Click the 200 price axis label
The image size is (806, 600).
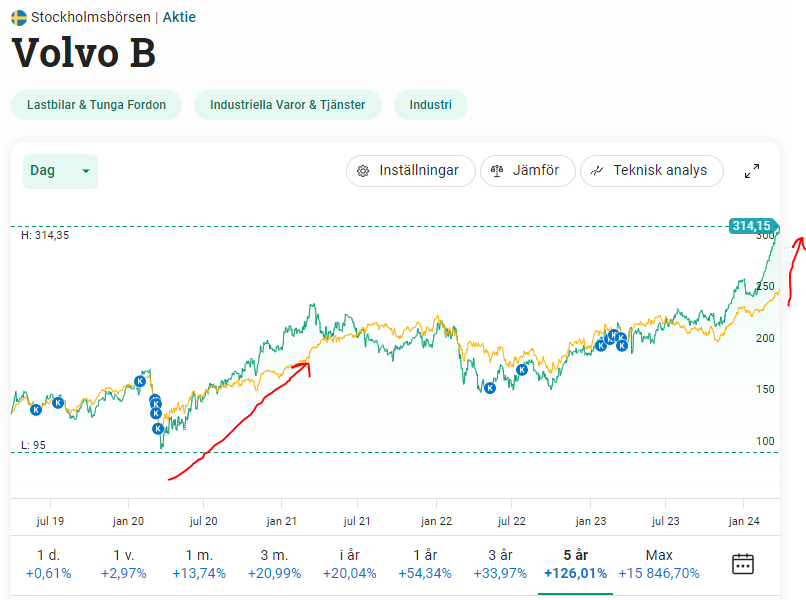[x=765, y=338]
